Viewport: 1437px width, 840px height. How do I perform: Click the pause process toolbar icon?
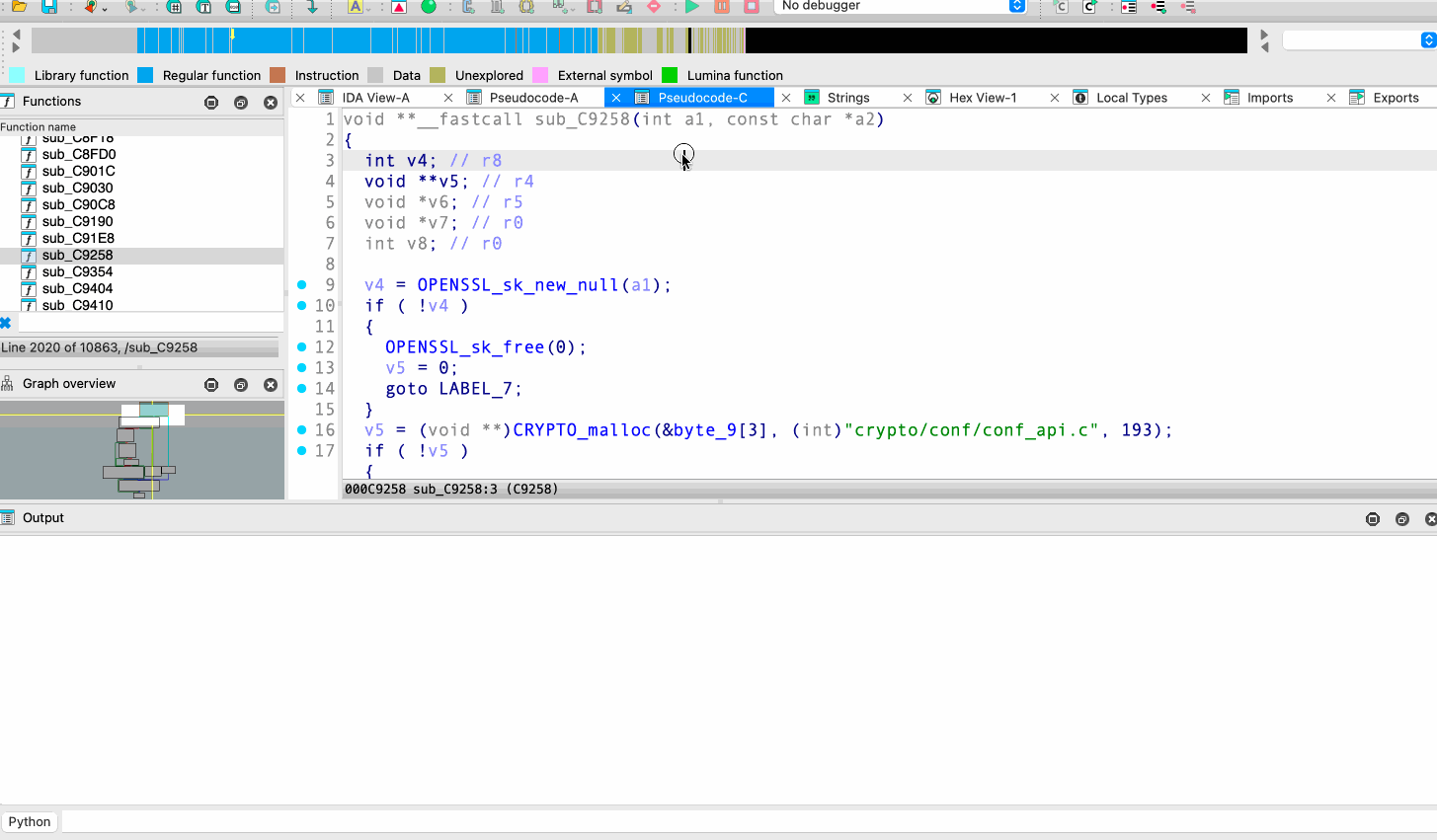click(722, 6)
